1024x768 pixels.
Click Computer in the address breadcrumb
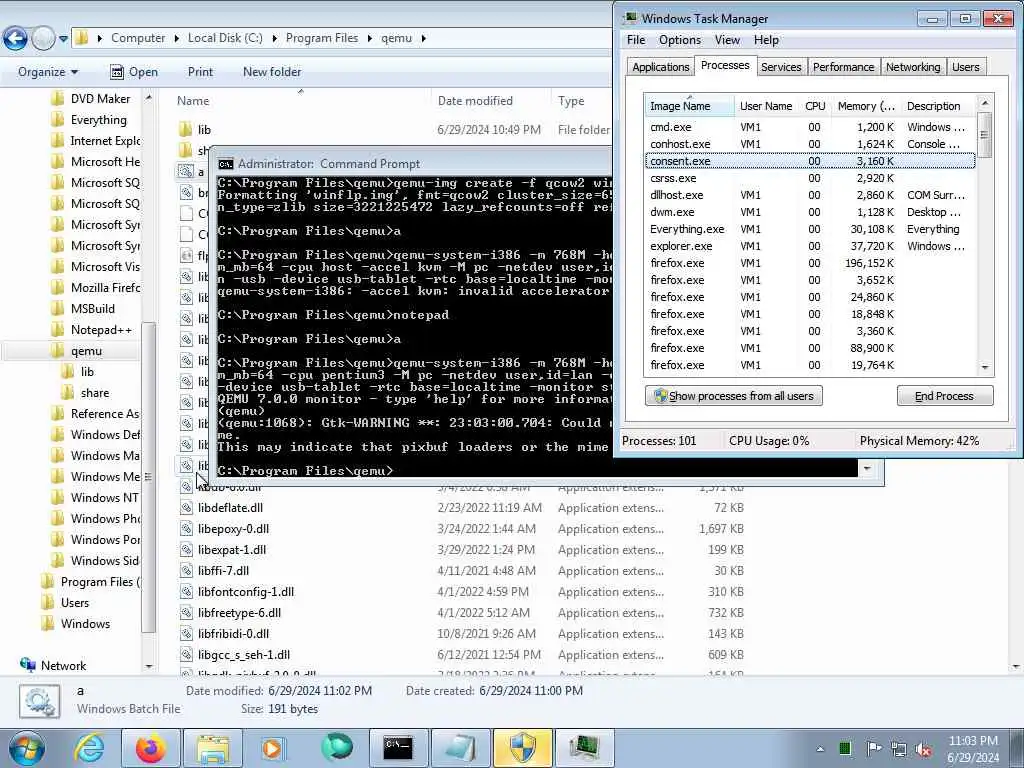[138, 38]
